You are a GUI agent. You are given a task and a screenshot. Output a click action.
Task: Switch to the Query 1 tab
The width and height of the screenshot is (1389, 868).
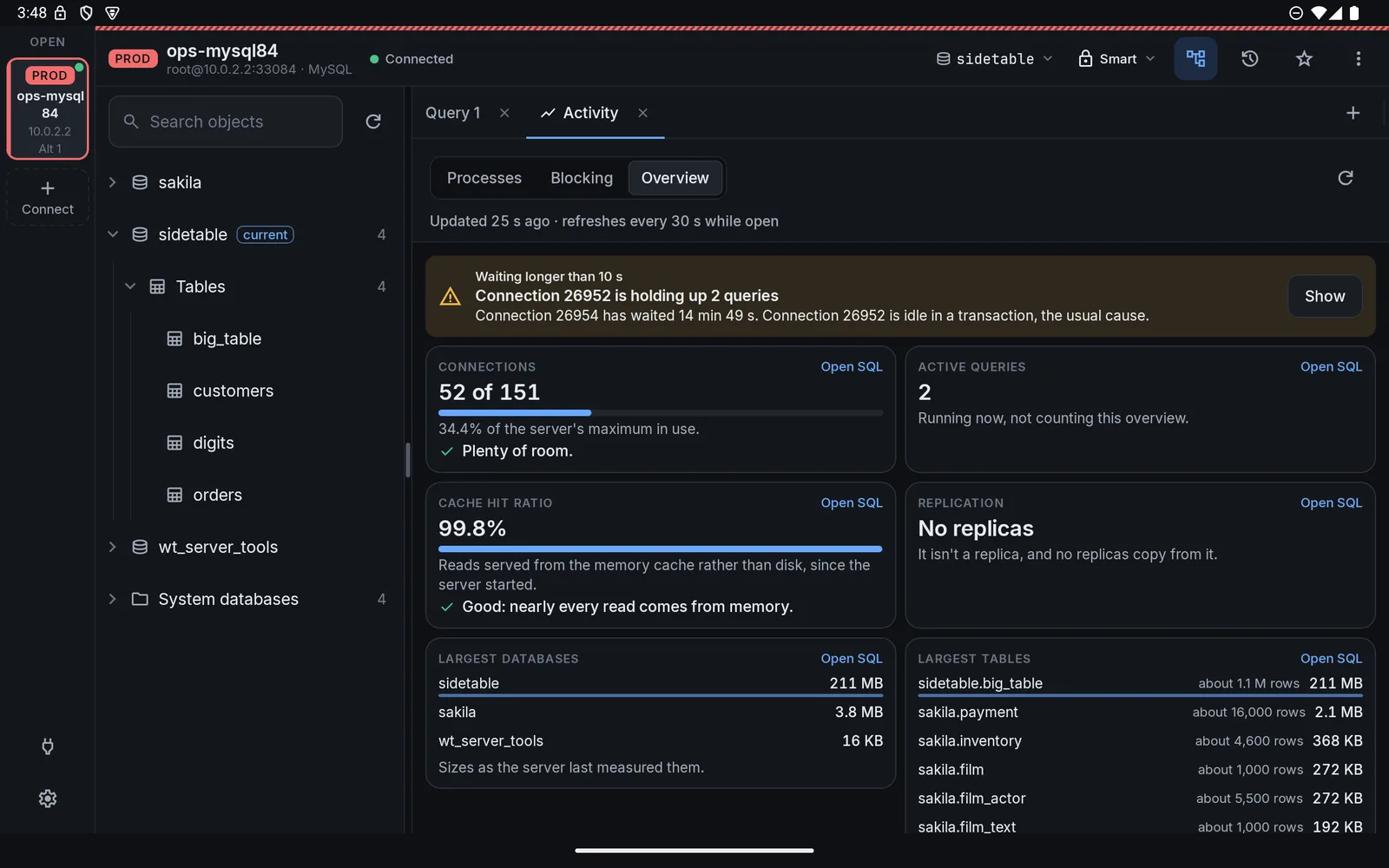pos(452,113)
